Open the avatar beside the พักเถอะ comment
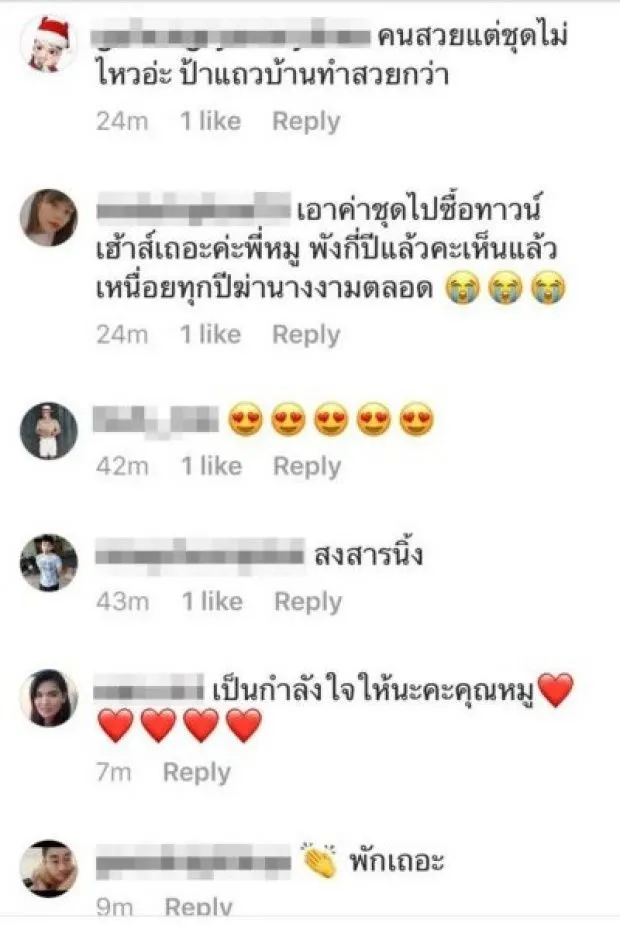Screen dimensions: 620x926 pos(49,869)
